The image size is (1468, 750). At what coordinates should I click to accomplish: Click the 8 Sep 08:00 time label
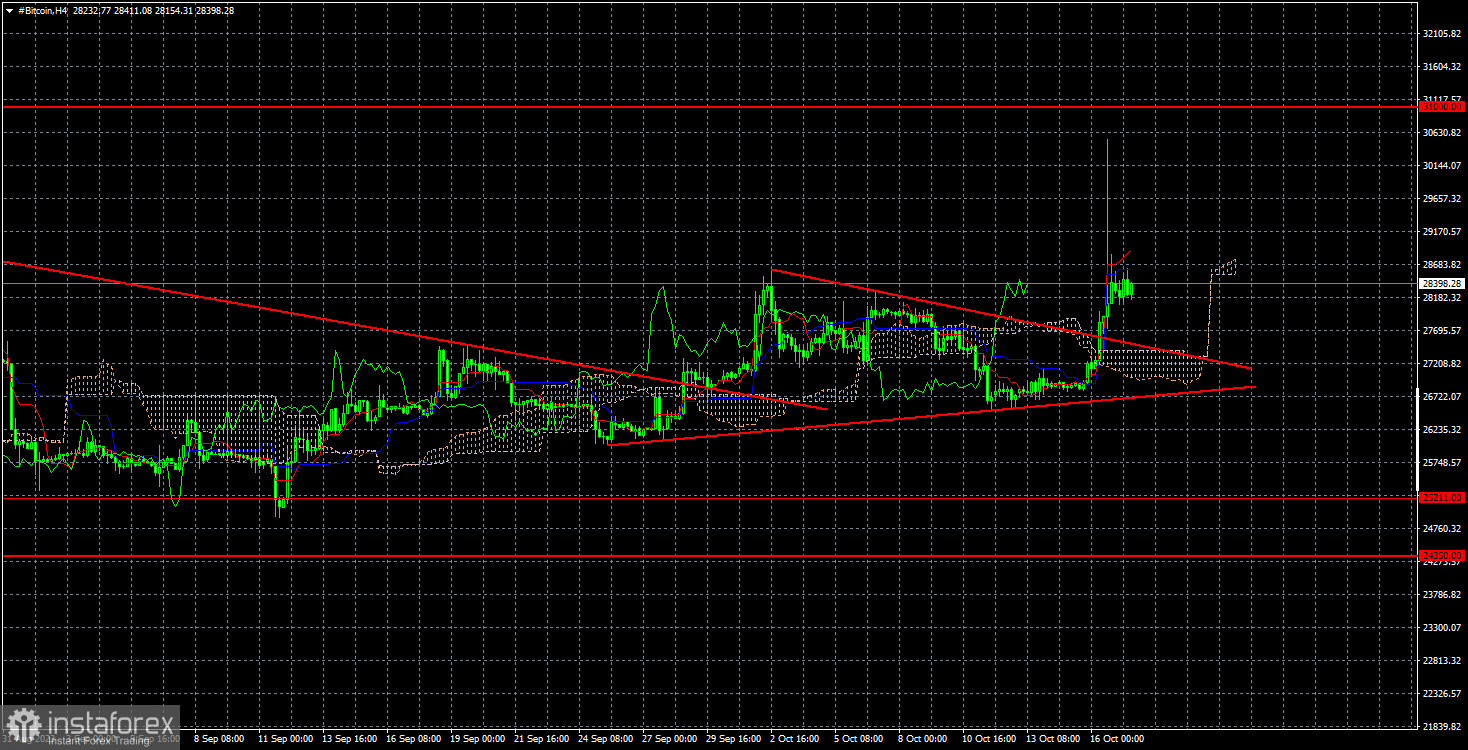[x=219, y=739]
